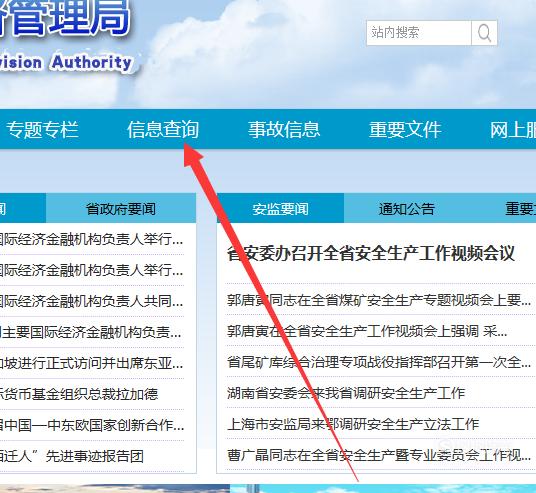Open article 湖南省安委会来我省调研安全生产工作
This screenshot has width=536, height=493.
(346, 393)
